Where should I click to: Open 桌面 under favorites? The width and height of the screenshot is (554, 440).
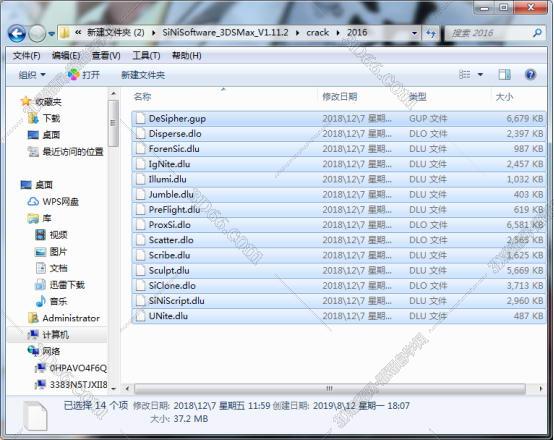44,135
